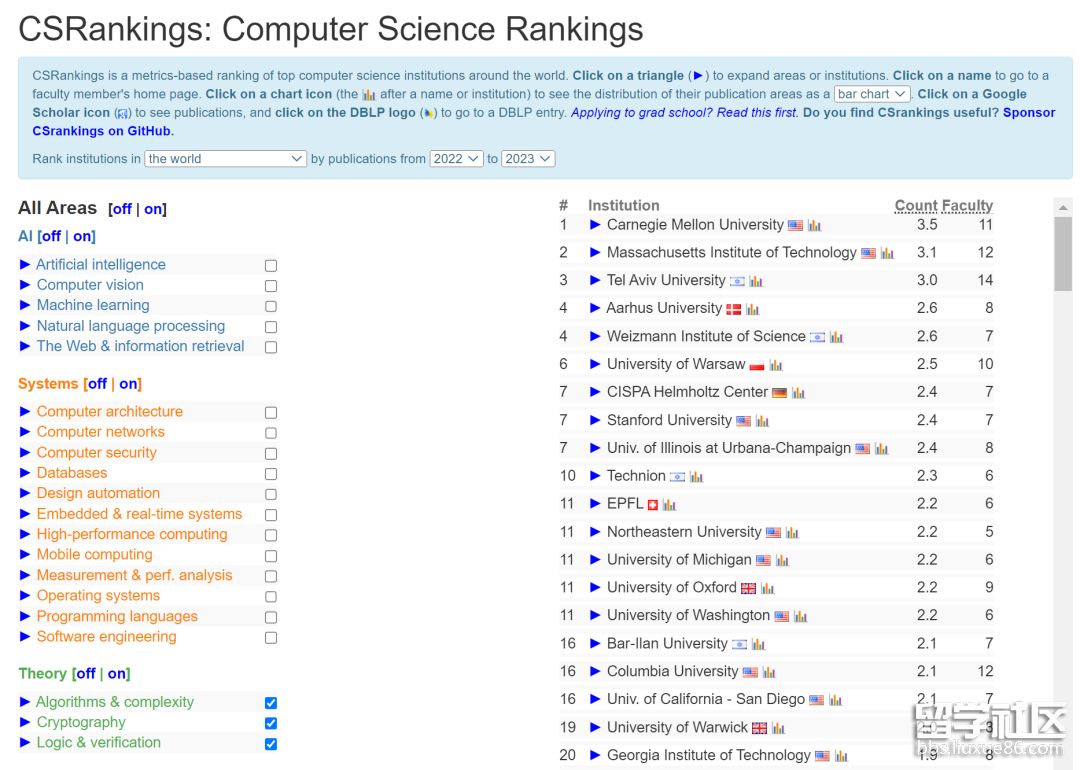Open the Programming languages area link
This screenshot has height=770, width=1080.
(117, 616)
